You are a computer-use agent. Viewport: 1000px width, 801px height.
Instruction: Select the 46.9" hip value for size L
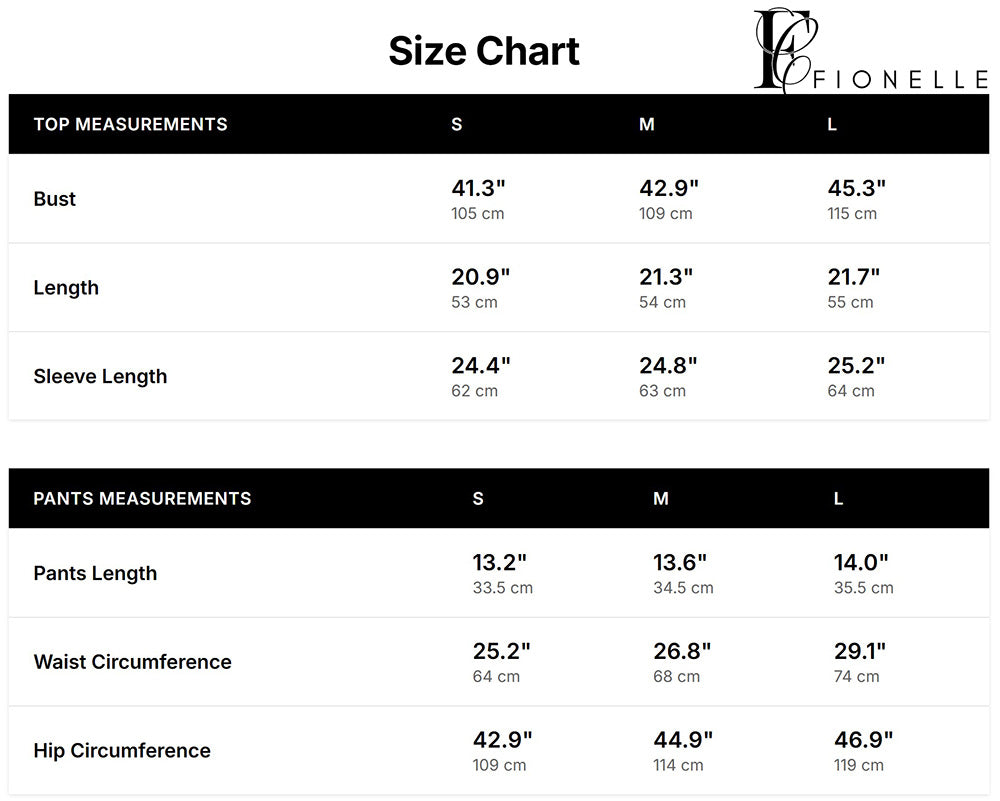click(863, 740)
